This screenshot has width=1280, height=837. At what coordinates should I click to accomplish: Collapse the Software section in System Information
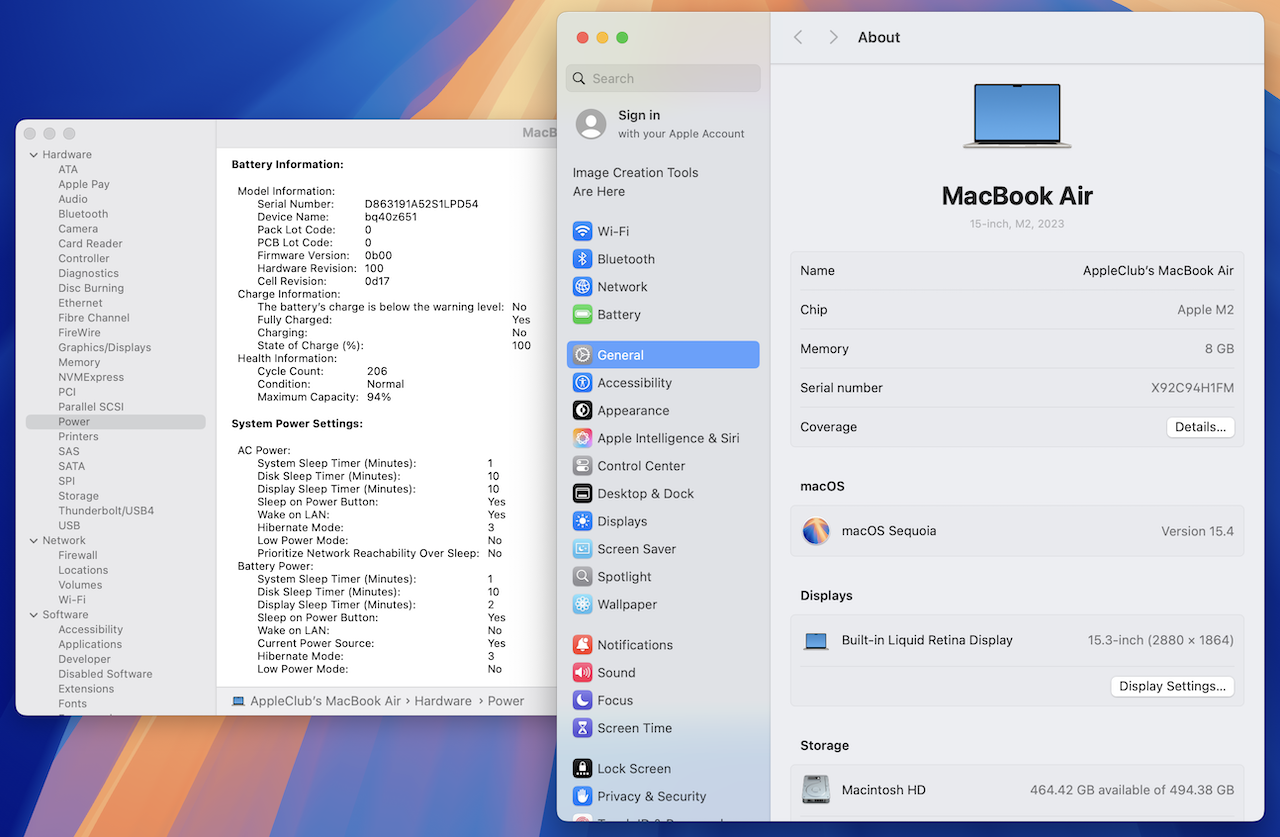(x=34, y=615)
